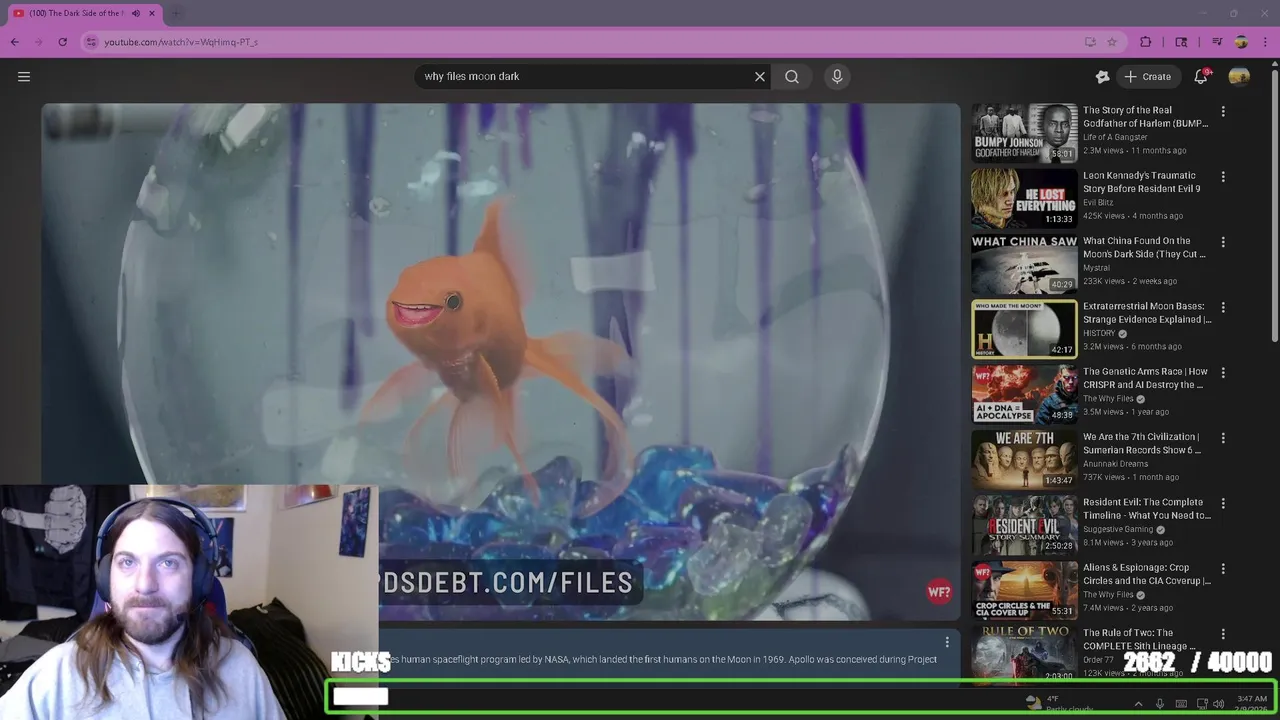This screenshot has height=720, width=1280.
Task: Open Extraterrestrial Moon Bases video title
Action: [x=1147, y=313]
